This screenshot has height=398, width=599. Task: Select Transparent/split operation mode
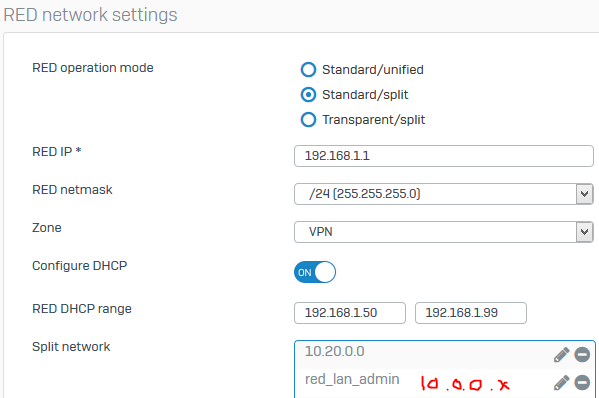(308, 120)
